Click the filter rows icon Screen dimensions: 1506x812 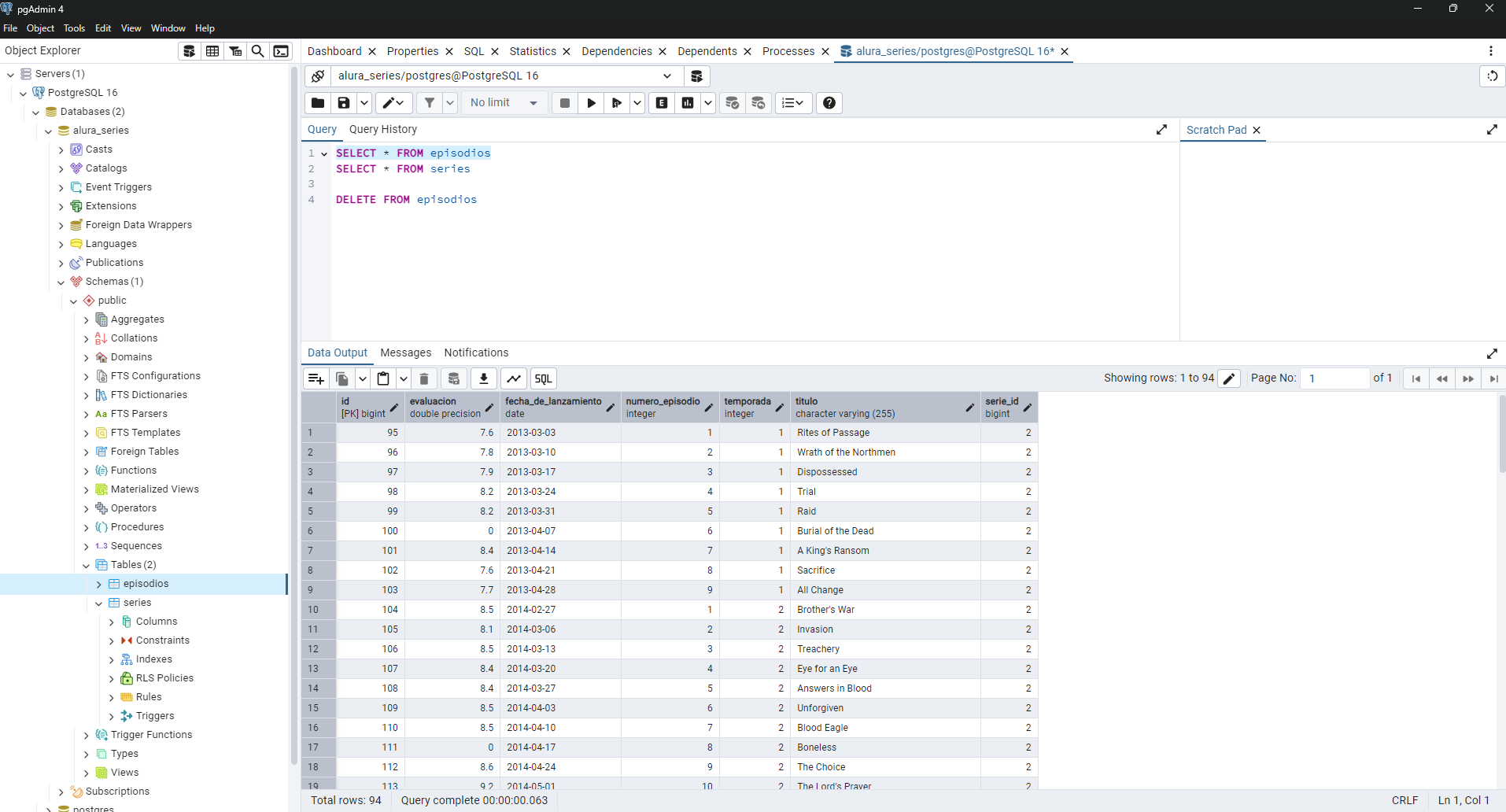coord(430,103)
